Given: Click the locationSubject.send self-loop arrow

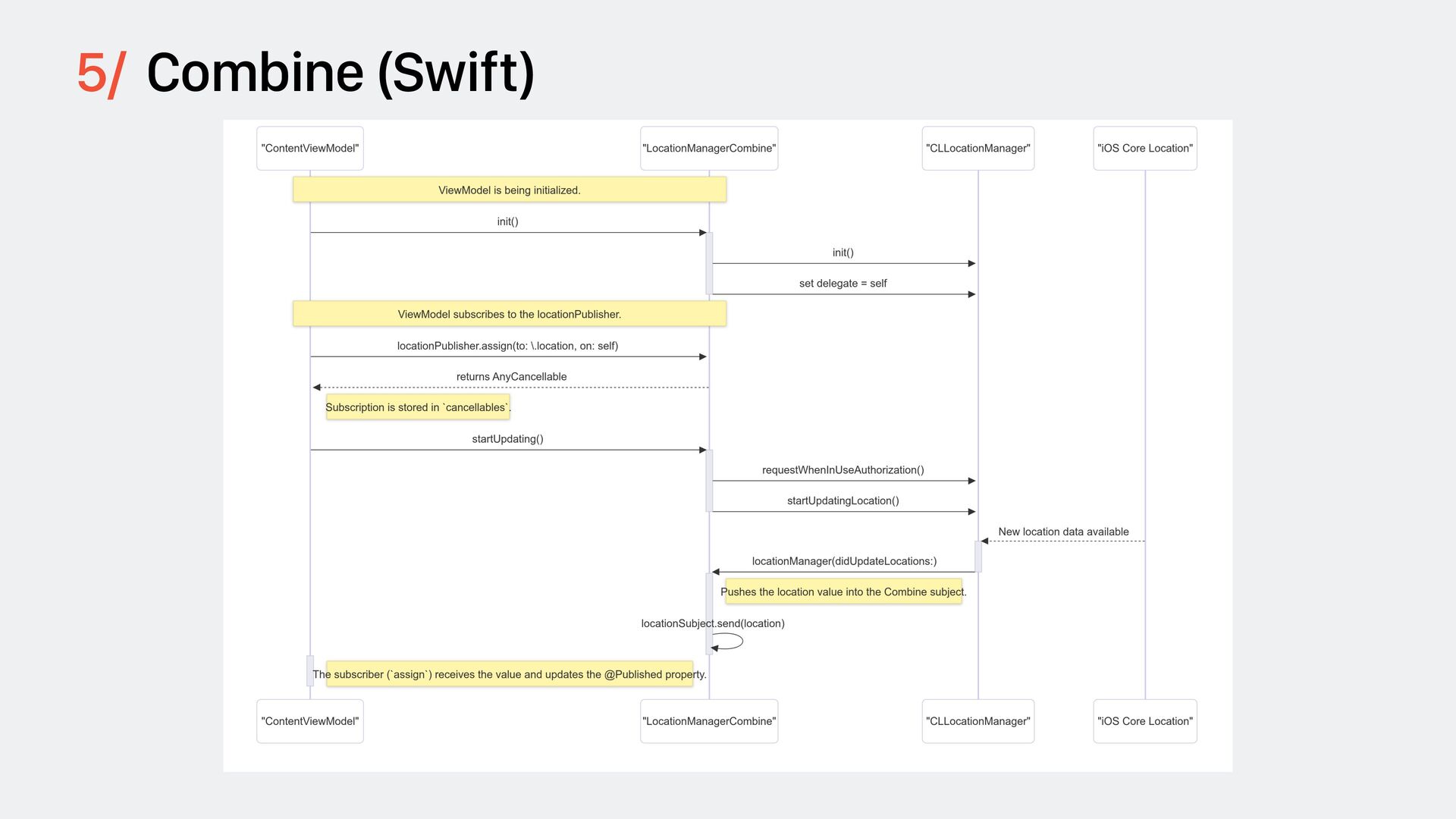Looking at the screenshot, I should click(x=730, y=641).
